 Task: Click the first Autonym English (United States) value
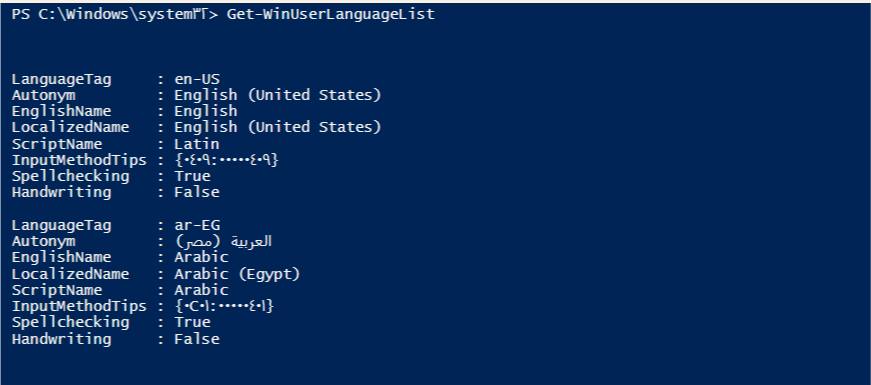(278, 96)
